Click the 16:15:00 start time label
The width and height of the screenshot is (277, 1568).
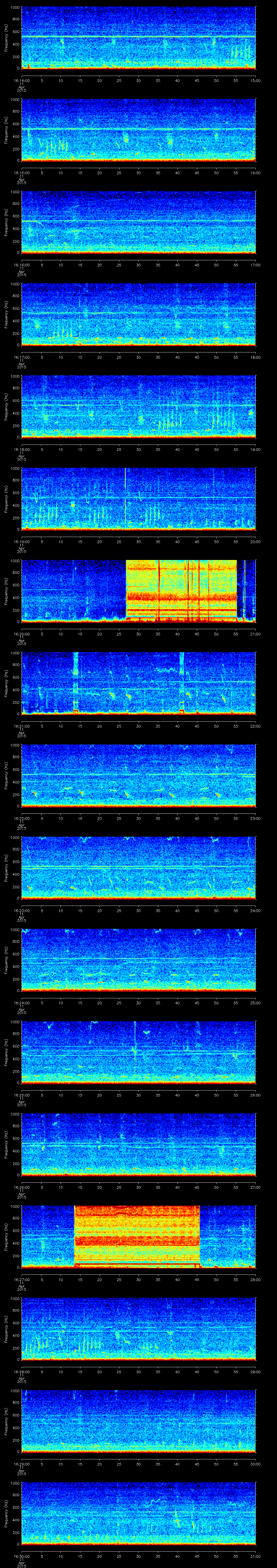pyautogui.click(x=21, y=172)
